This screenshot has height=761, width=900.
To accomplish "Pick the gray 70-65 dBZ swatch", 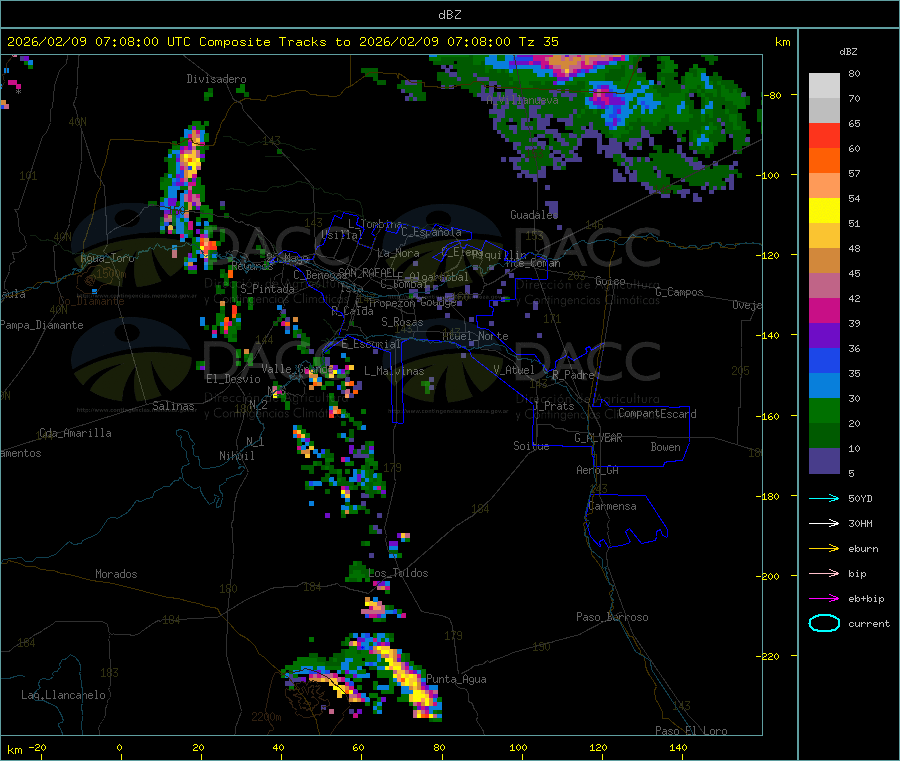I will click(824, 111).
